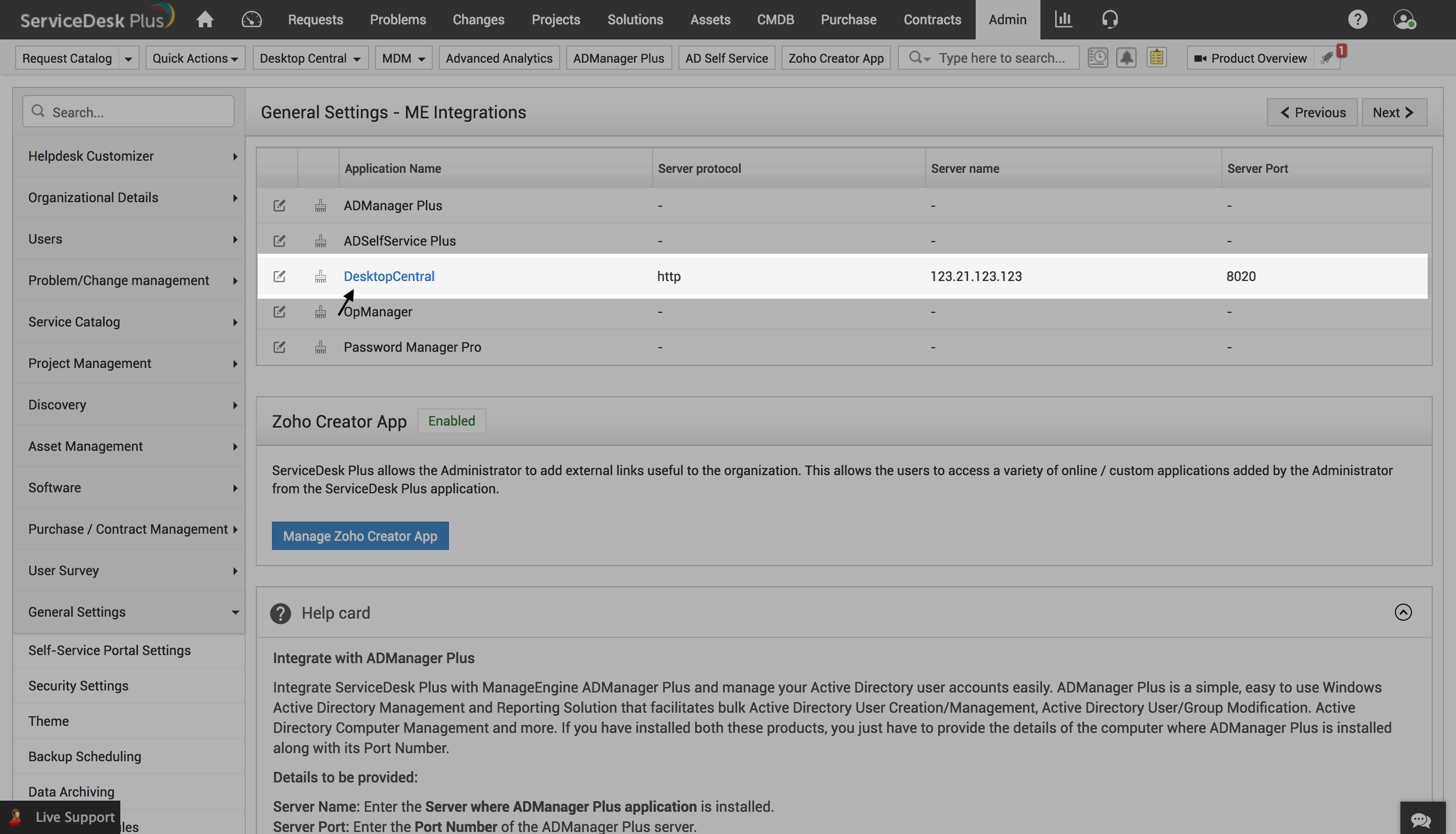Collapse the Help card panel
Viewport: 1456px width, 834px height.
[1403, 612]
